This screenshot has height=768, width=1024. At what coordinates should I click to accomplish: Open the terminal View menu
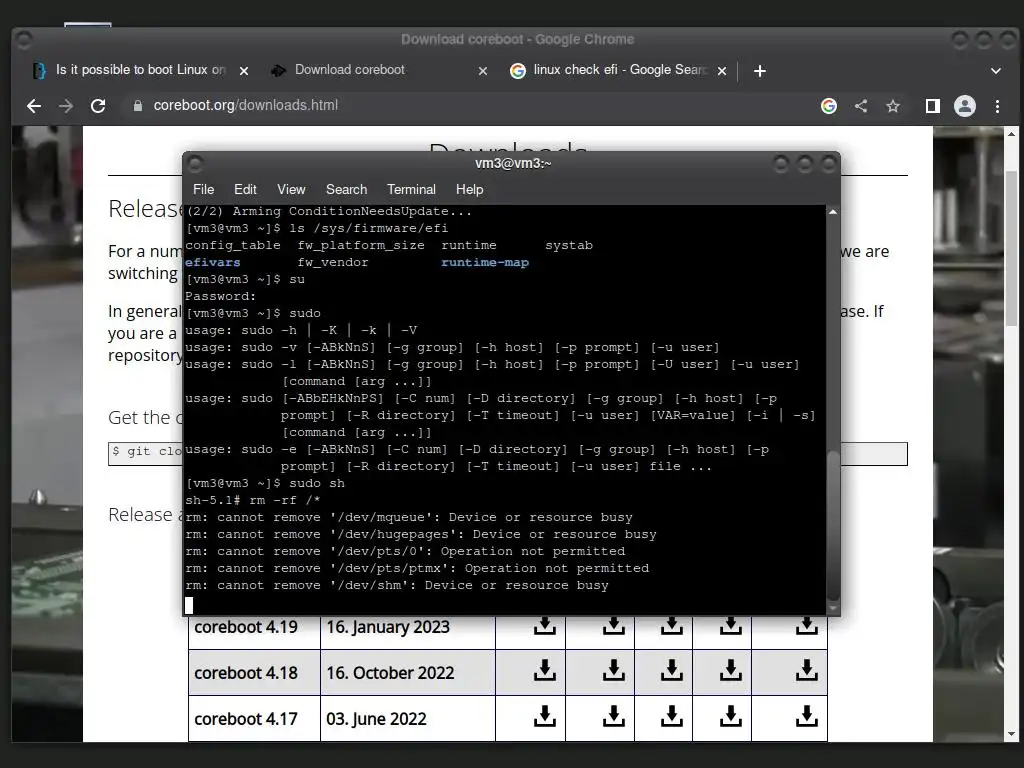pyautogui.click(x=291, y=189)
